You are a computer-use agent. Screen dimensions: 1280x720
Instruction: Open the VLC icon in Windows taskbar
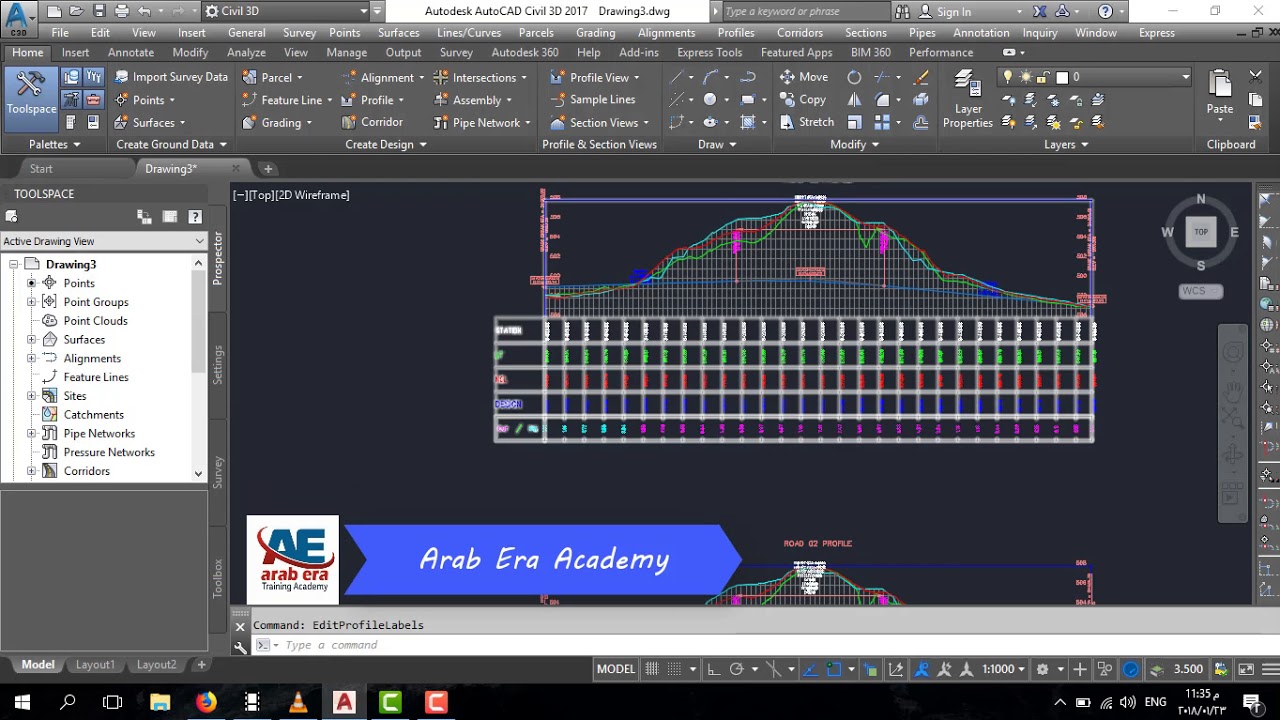coord(298,702)
